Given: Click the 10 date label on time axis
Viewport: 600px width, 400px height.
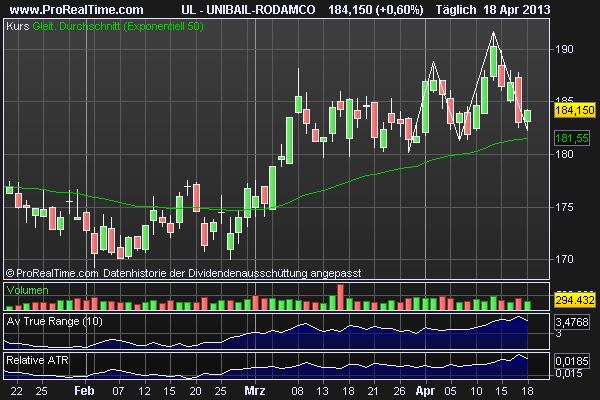Looking at the screenshot, I should point(476,391).
